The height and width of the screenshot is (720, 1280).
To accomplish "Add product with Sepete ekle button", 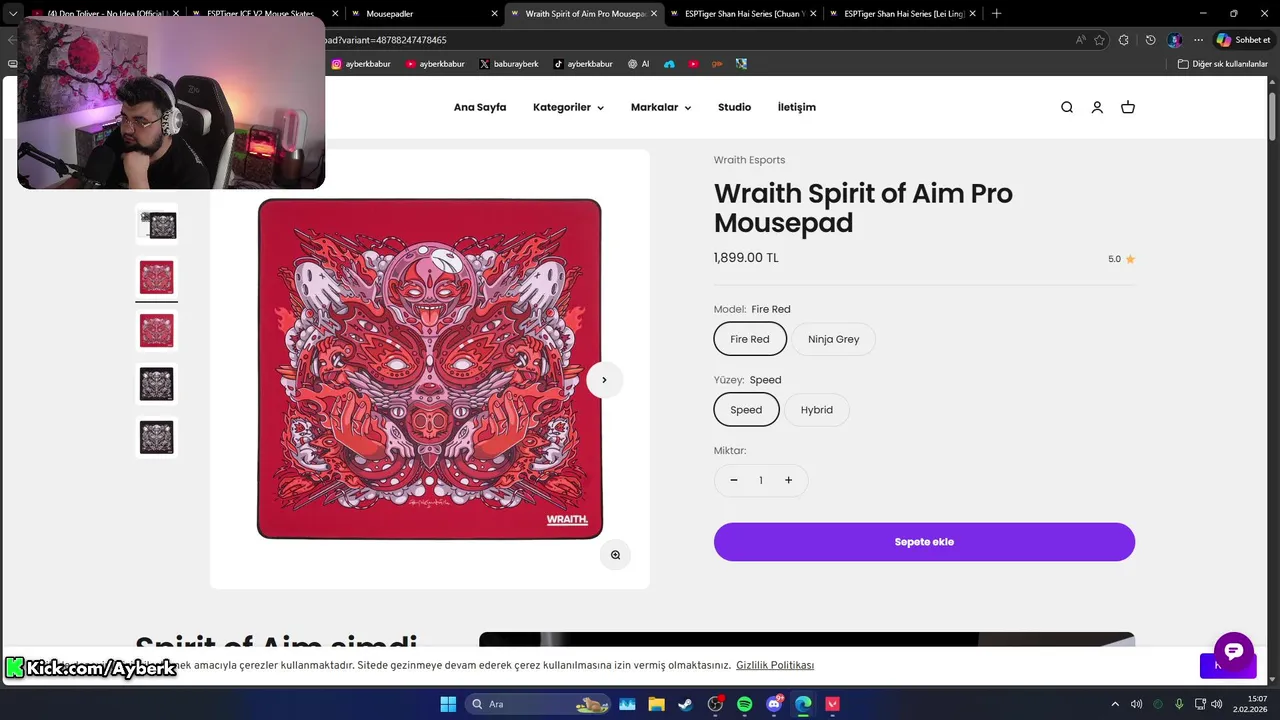I will pos(924,542).
